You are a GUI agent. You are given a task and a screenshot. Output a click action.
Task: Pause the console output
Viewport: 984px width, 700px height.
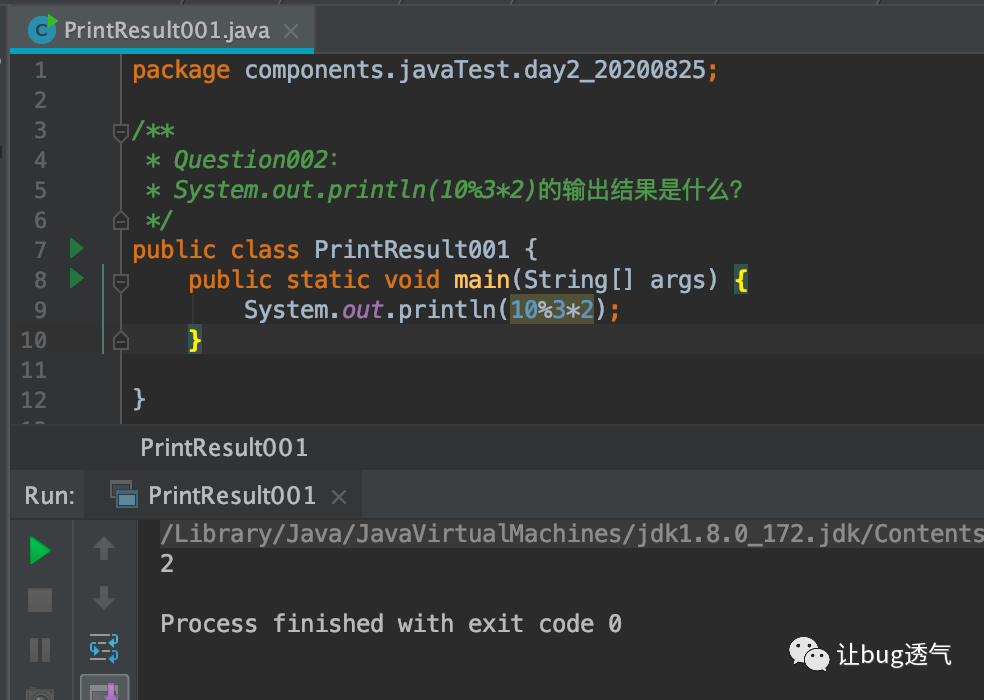40,649
